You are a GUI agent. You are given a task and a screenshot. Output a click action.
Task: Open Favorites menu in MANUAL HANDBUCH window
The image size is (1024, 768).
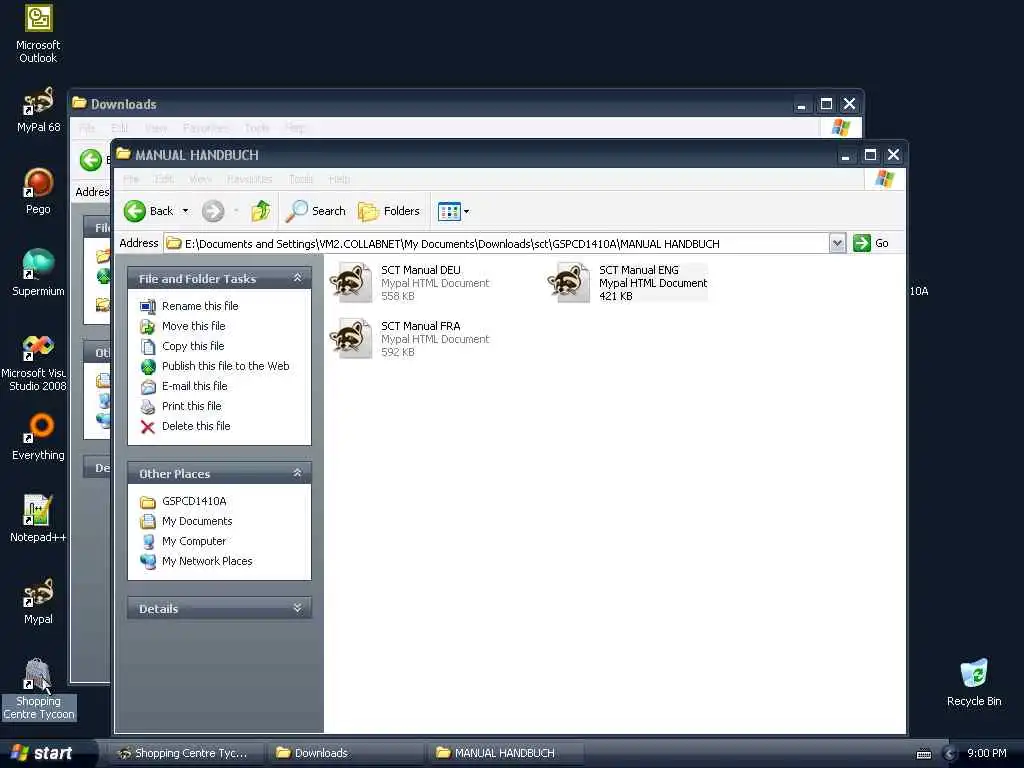[249, 179]
